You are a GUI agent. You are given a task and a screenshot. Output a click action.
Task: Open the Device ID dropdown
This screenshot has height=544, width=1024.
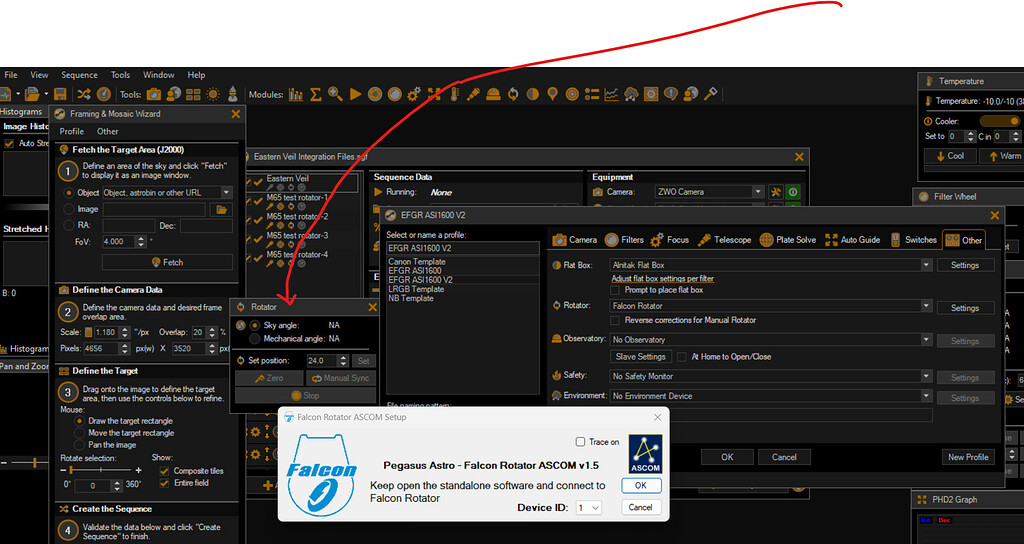coord(588,507)
